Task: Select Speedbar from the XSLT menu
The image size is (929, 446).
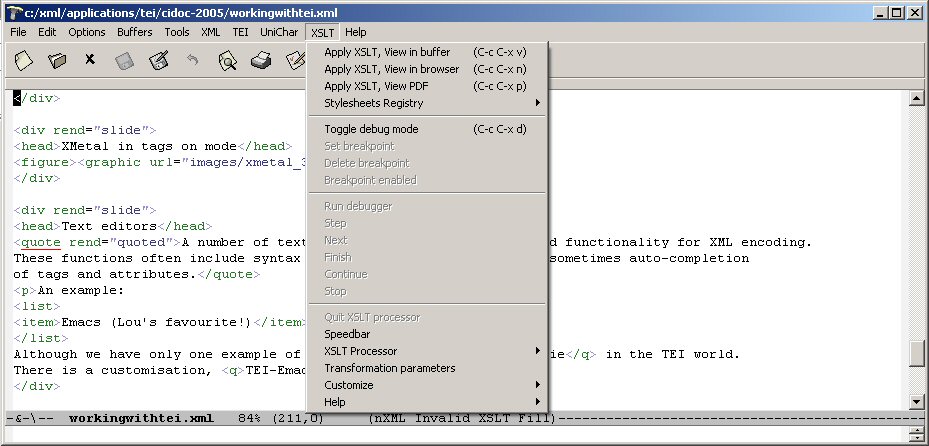Action: tap(346, 334)
